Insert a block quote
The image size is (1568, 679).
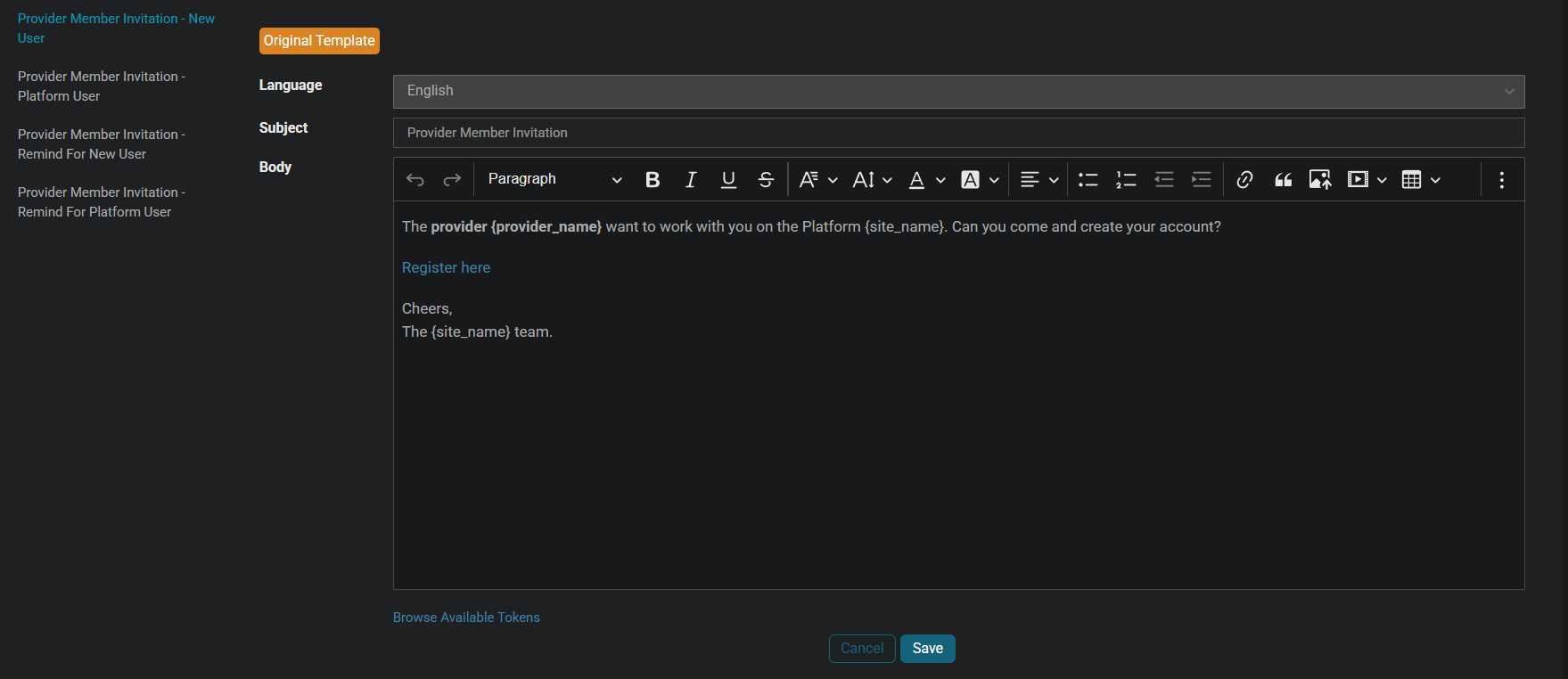[1283, 180]
